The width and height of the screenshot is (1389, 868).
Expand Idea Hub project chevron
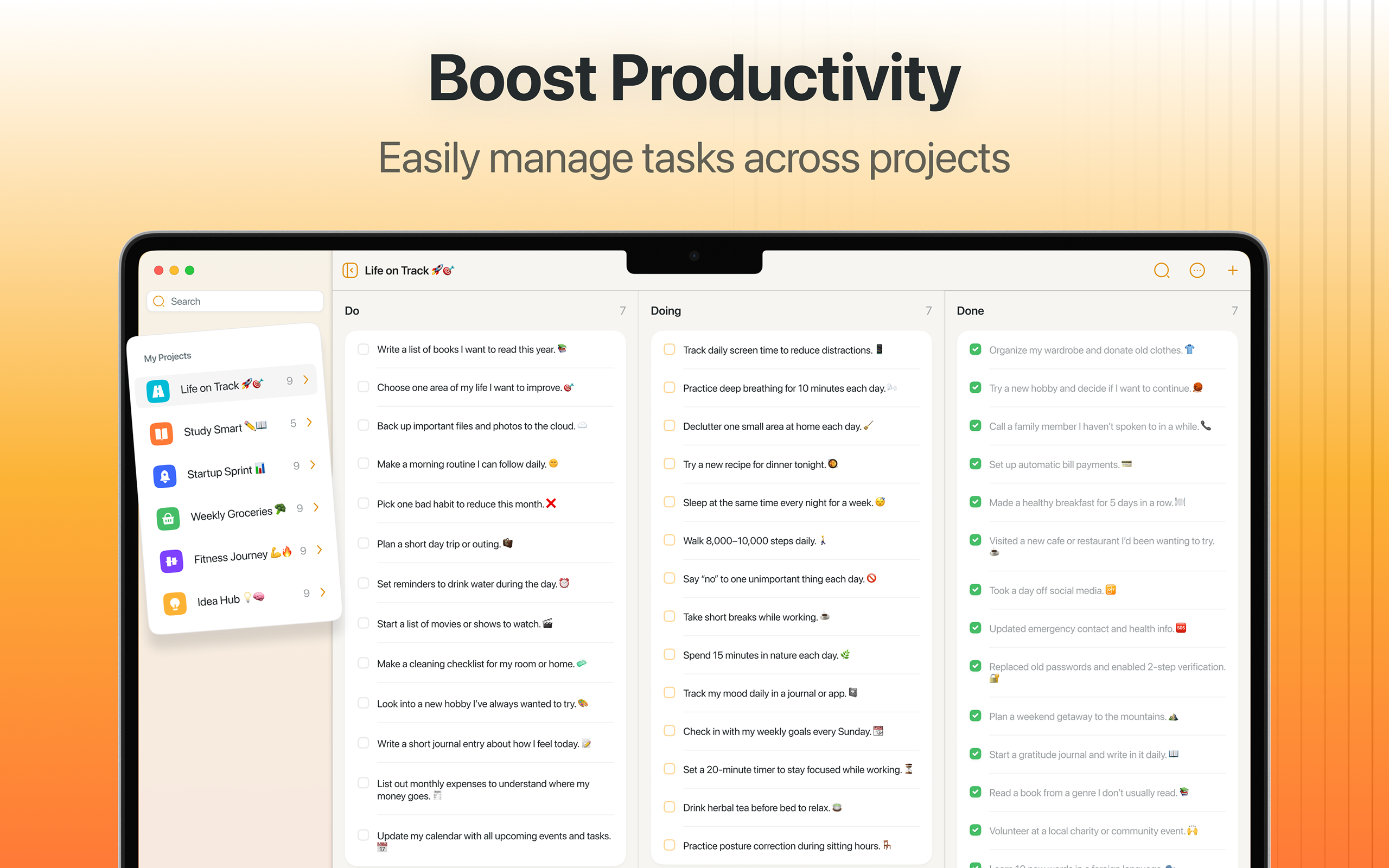[323, 592]
